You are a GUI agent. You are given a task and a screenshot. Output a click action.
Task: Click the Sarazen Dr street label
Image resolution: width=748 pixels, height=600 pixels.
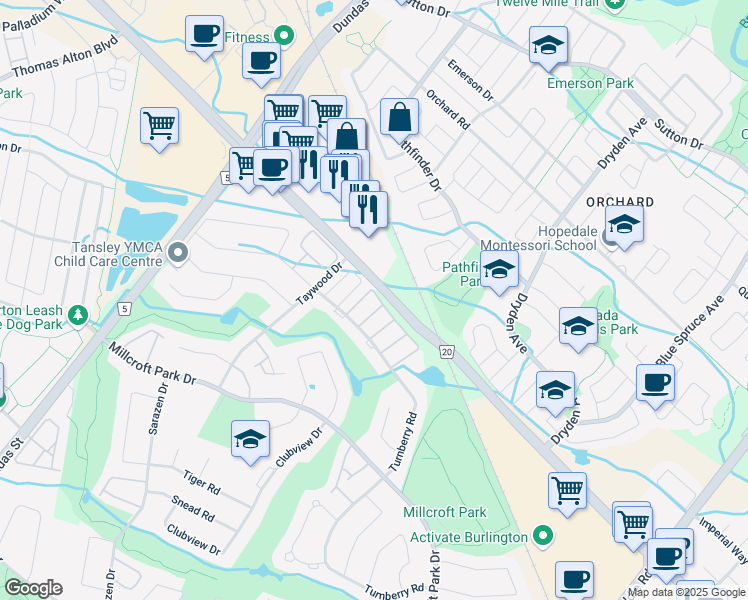[x=158, y=409]
